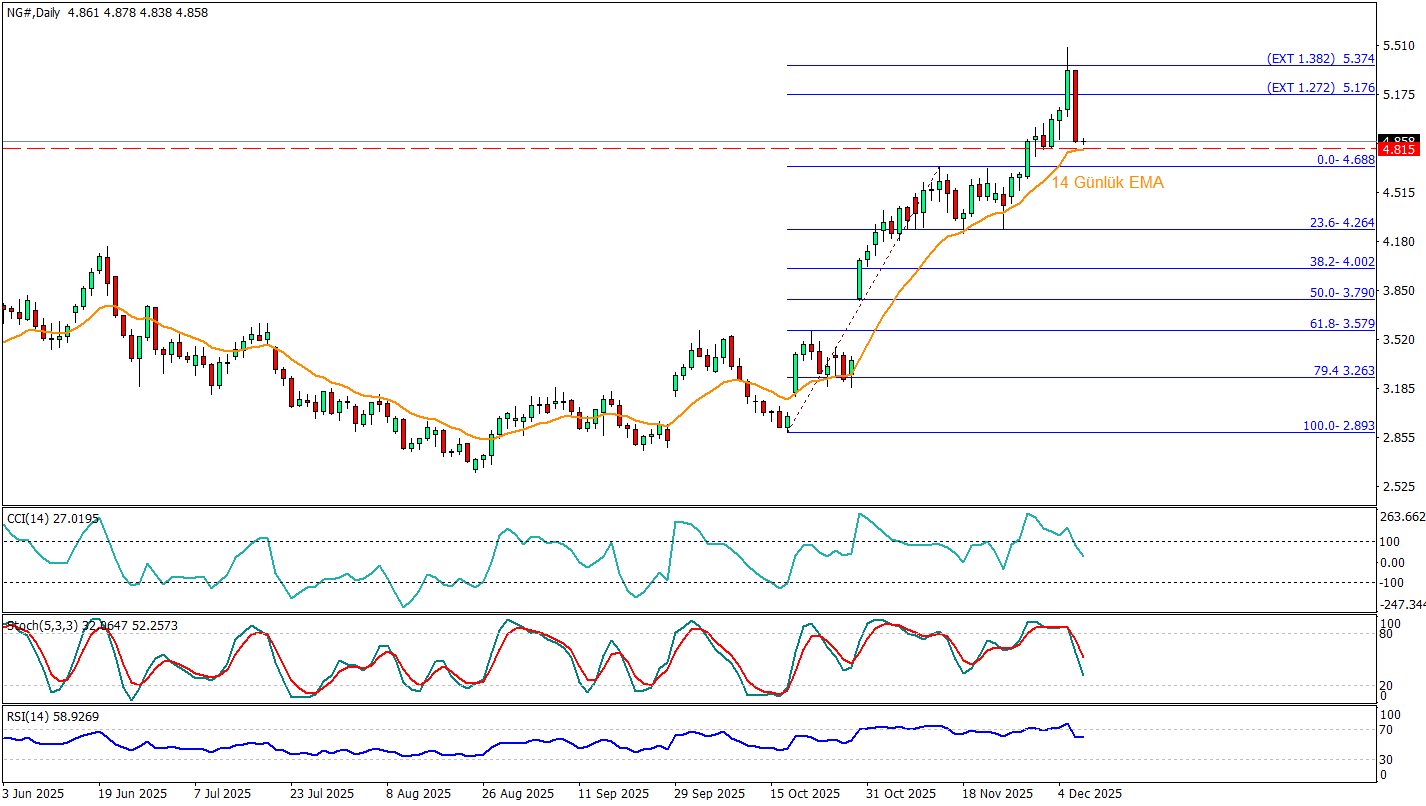The width and height of the screenshot is (1426, 806).
Task: Select the EXT 1.382 Fibonacci level label
Action: [x=1320, y=58]
